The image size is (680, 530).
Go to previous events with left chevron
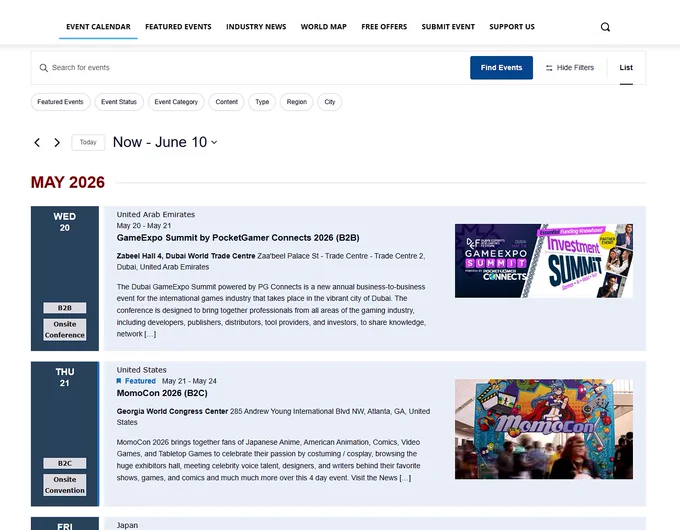37,143
